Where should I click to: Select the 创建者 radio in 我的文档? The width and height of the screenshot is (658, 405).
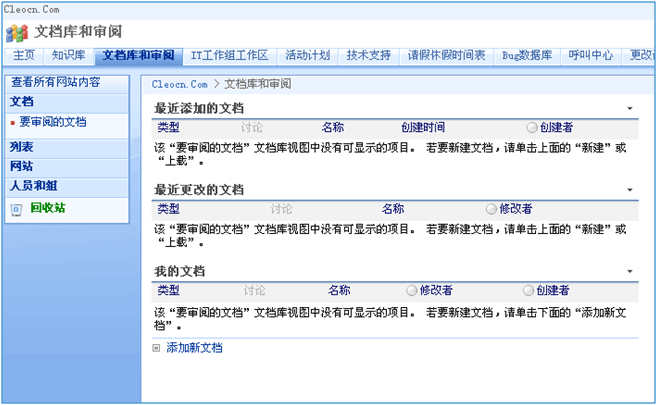point(528,290)
